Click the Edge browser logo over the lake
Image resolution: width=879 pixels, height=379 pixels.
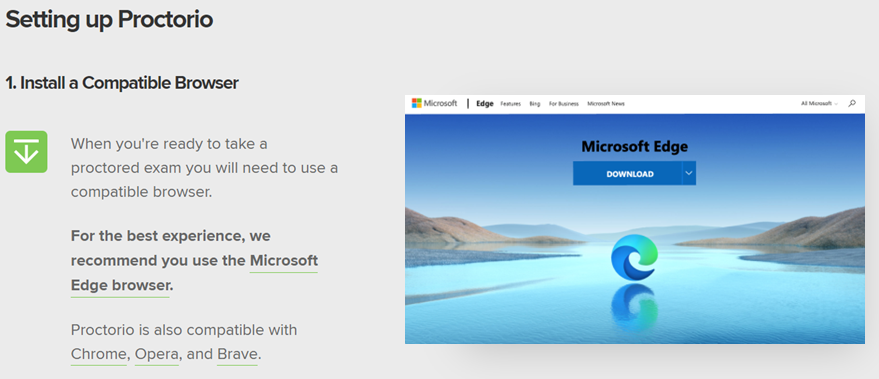pyautogui.click(x=634, y=257)
